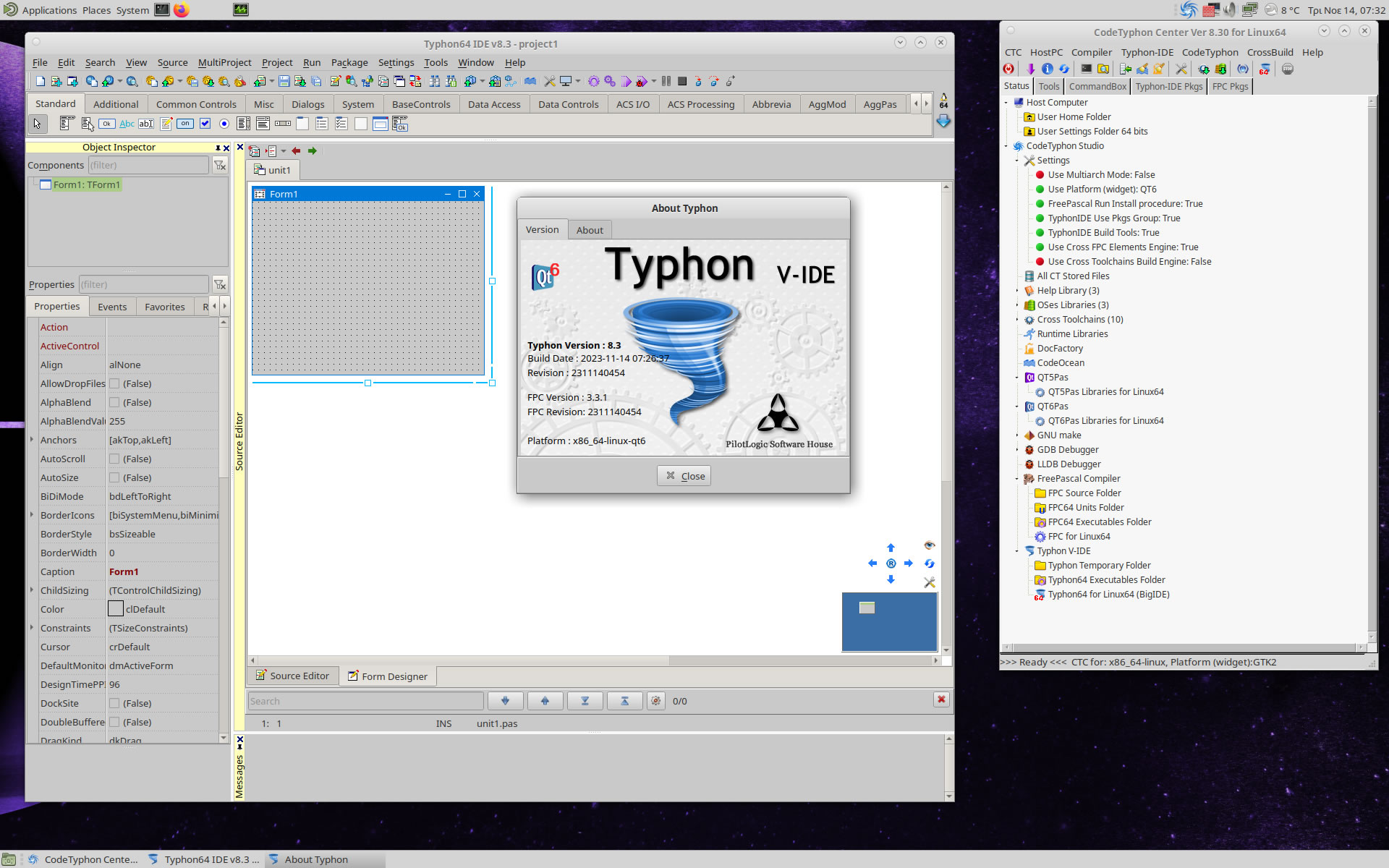Toggle the AlphaBlend checkbox

(114, 402)
